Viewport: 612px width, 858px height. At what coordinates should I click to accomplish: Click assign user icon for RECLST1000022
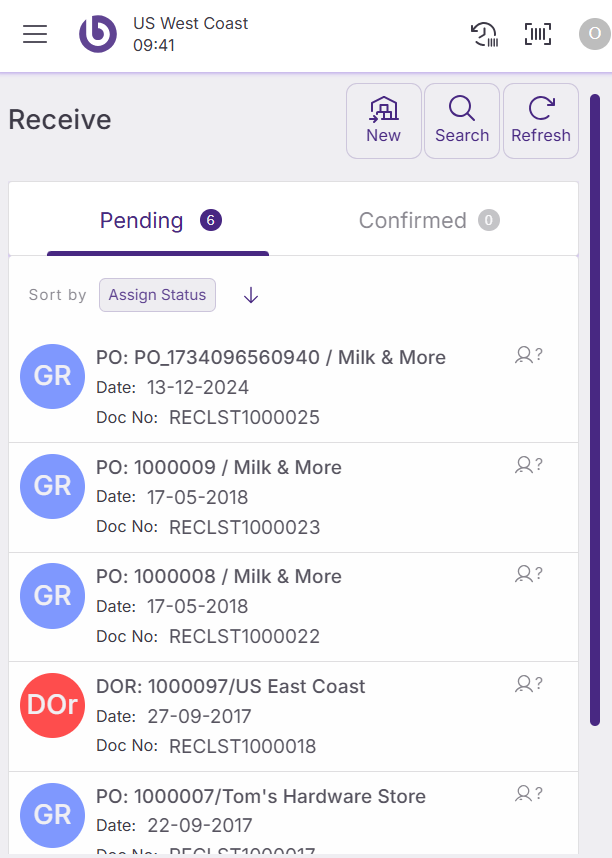point(528,574)
